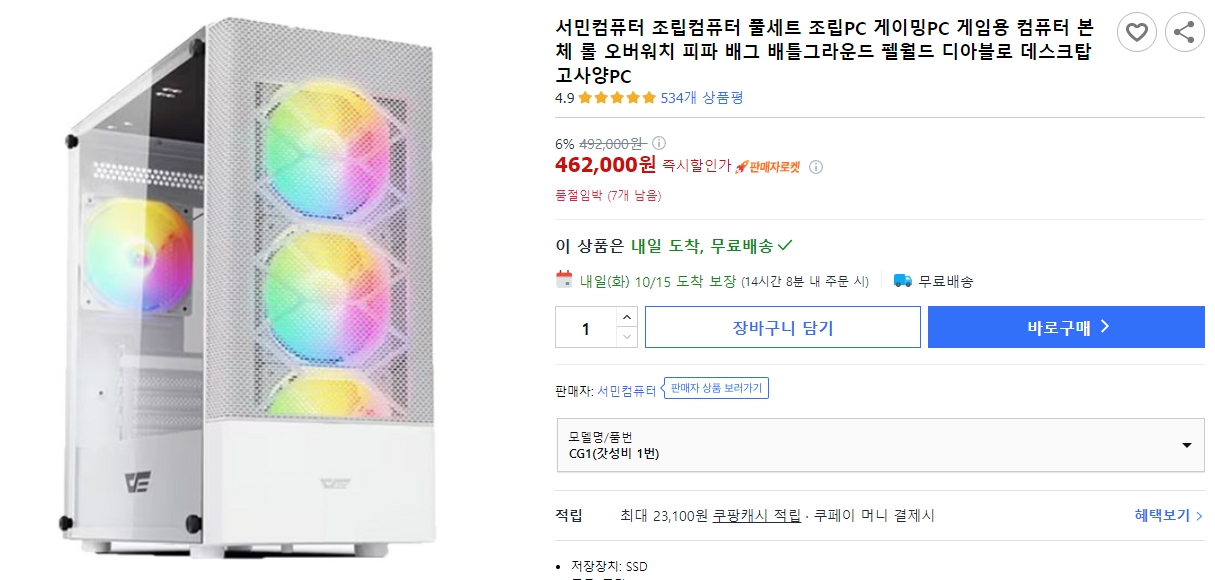Click the heart icon to add to wishlist
Screen dimensions: 1215x580
[x=1137, y=32]
